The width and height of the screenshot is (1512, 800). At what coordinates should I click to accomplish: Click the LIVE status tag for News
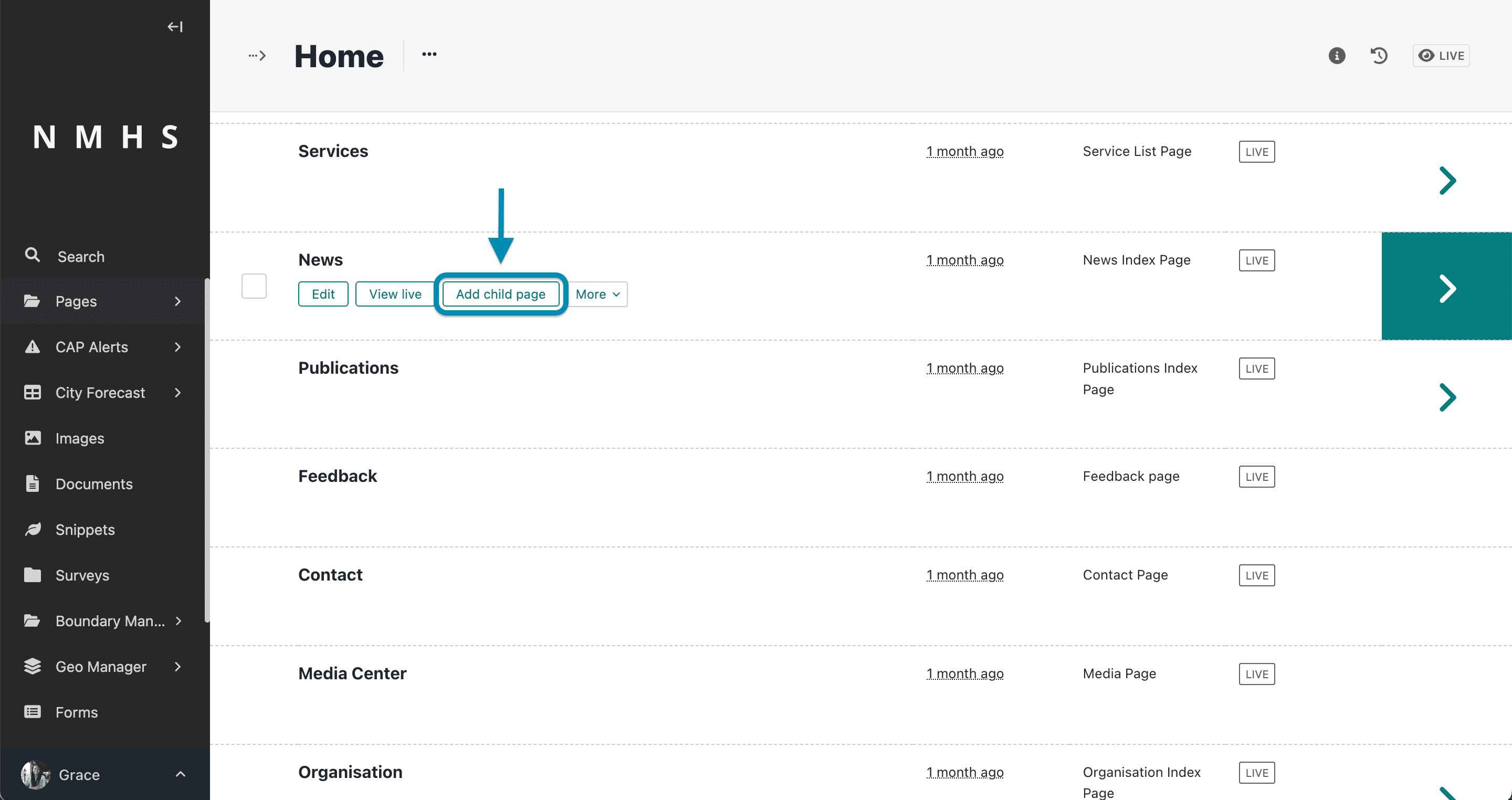pos(1257,260)
